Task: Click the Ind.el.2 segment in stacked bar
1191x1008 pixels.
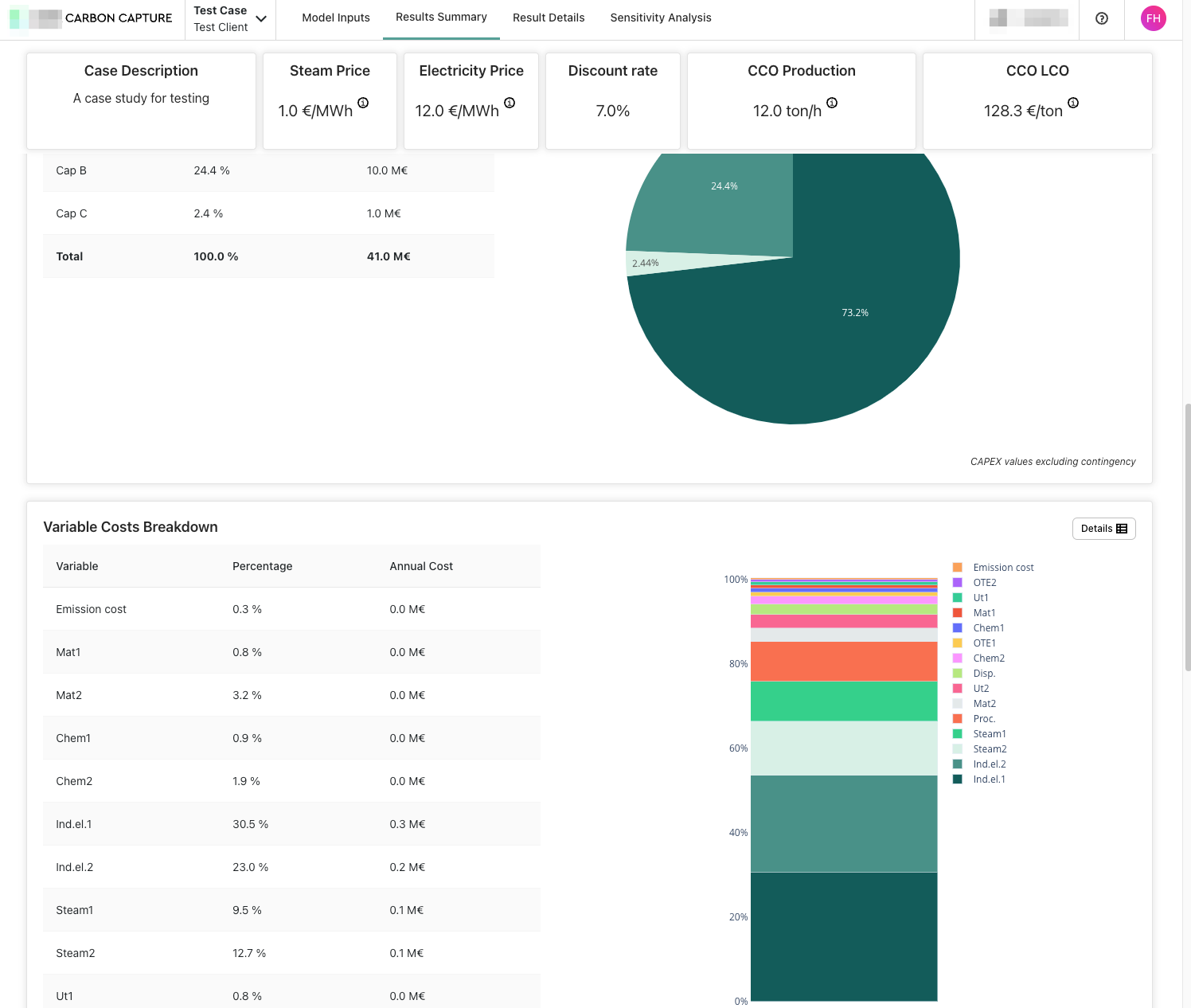Action: (844, 823)
